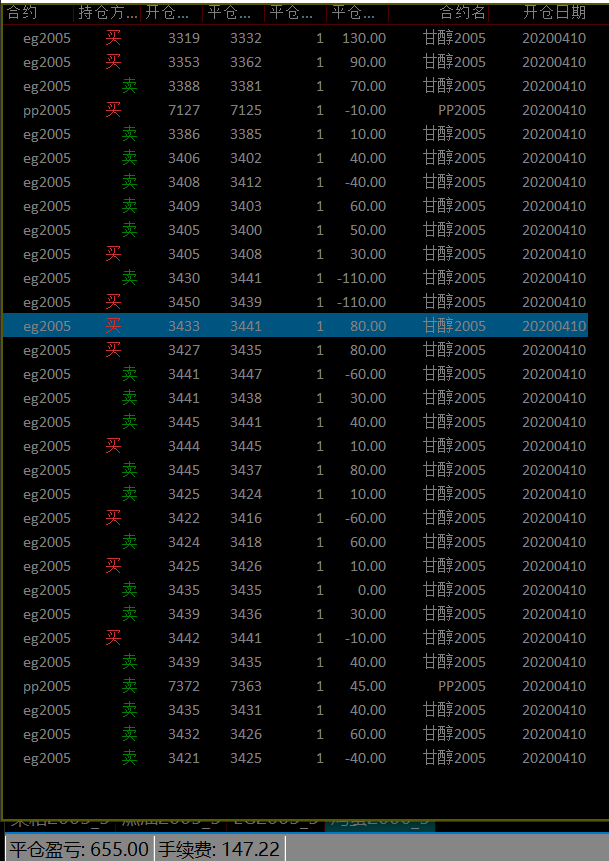The height and width of the screenshot is (861, 609).
Task: Select the open price 3409 cell
Action: (184, 206)
